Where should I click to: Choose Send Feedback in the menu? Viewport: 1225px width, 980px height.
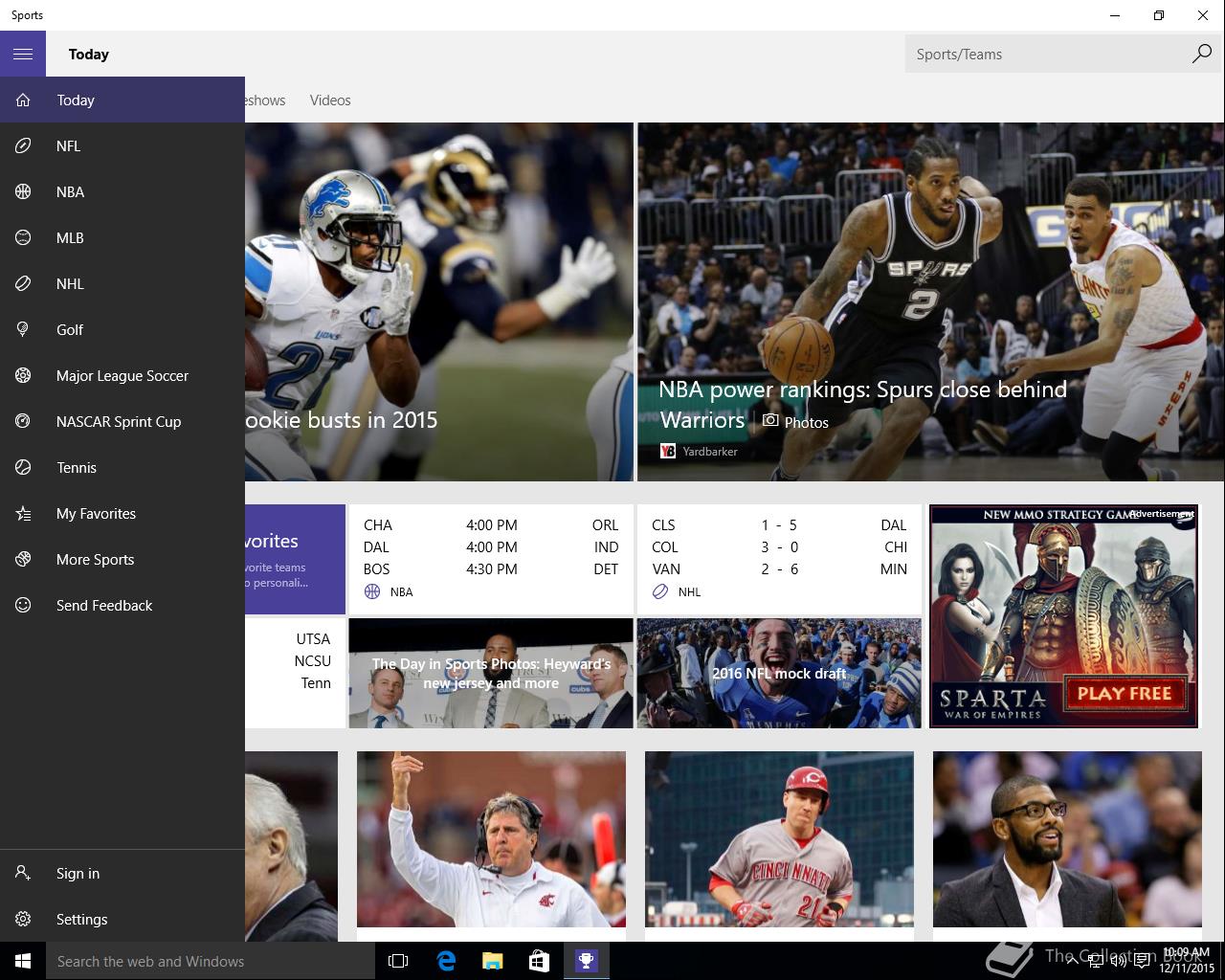coord(122,605)
